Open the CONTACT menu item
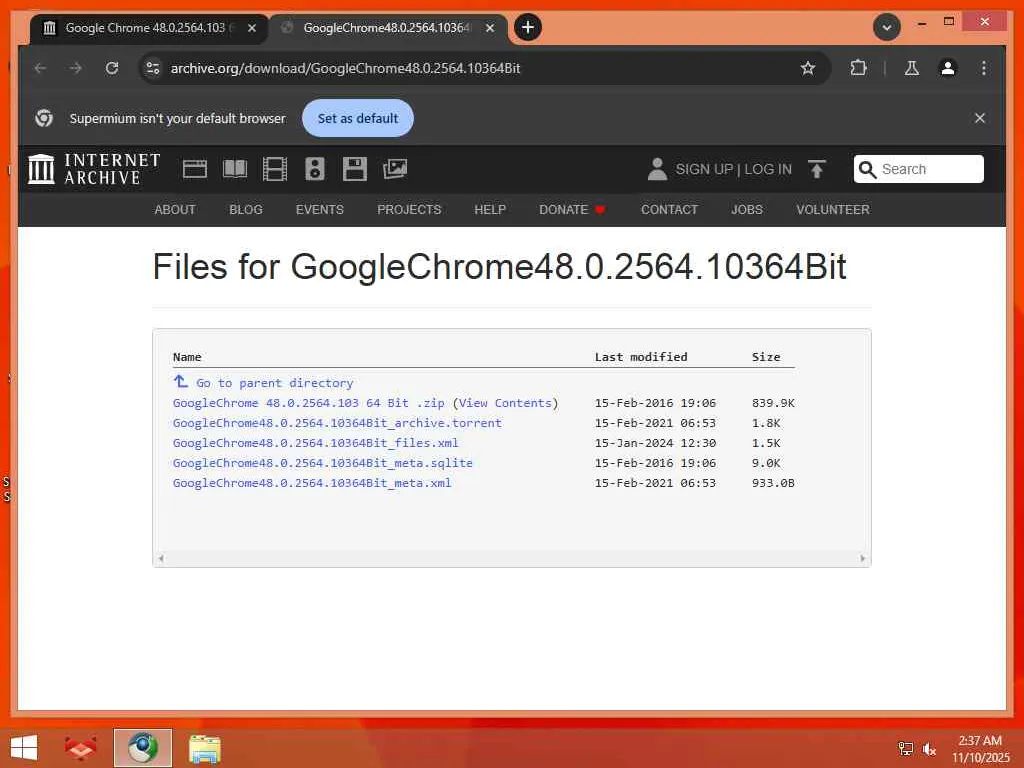The height and width of the screenshot is (768, 1024). coord(669,210)
